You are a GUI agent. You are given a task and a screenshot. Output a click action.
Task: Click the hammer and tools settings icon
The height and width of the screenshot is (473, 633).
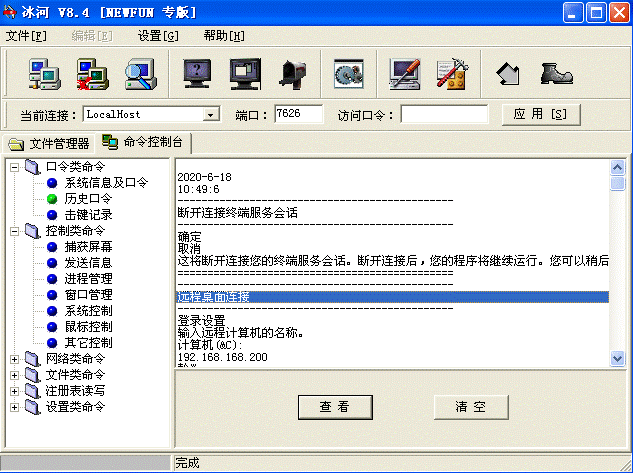coord(452,74)
